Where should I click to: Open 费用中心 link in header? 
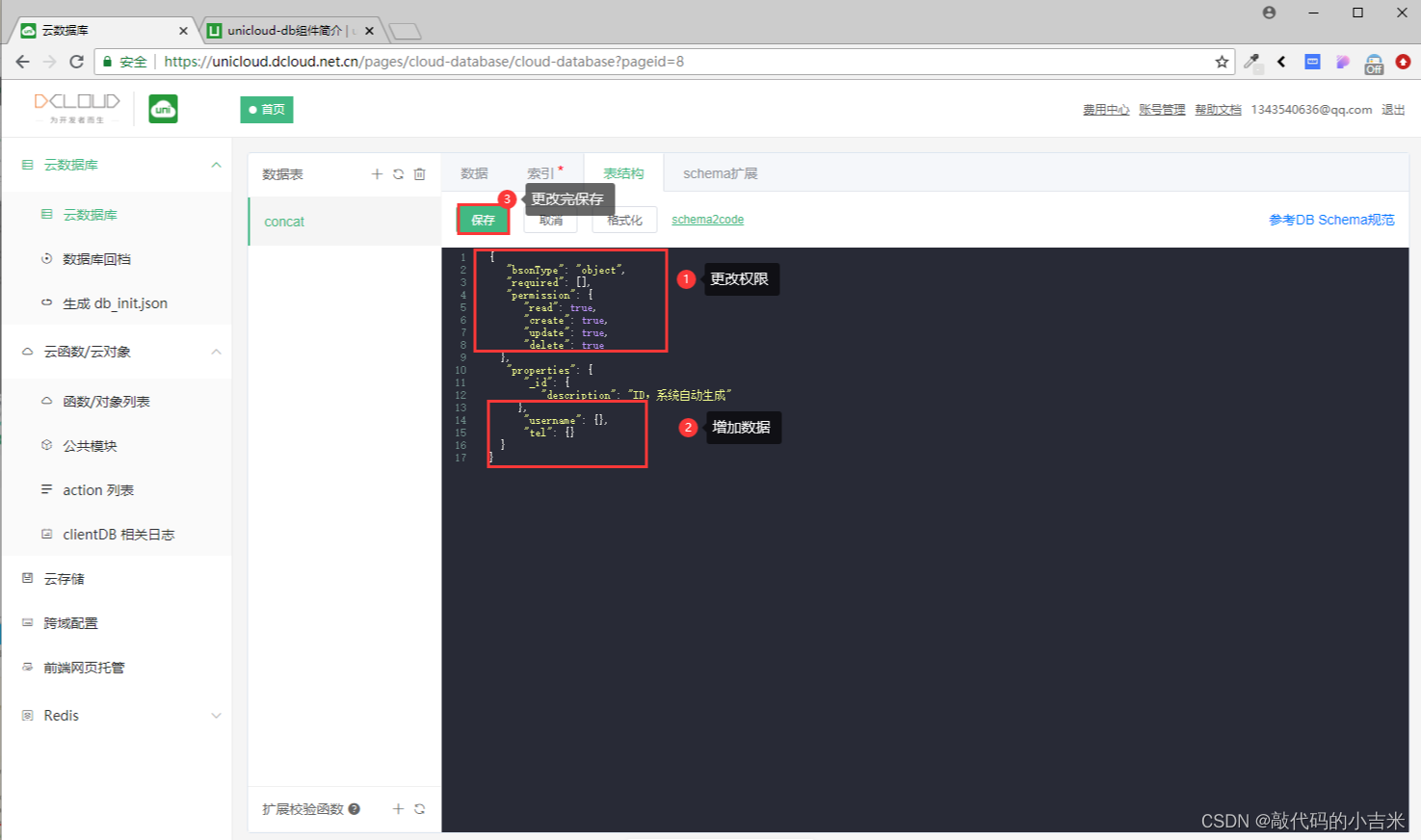coord(1106,110)
